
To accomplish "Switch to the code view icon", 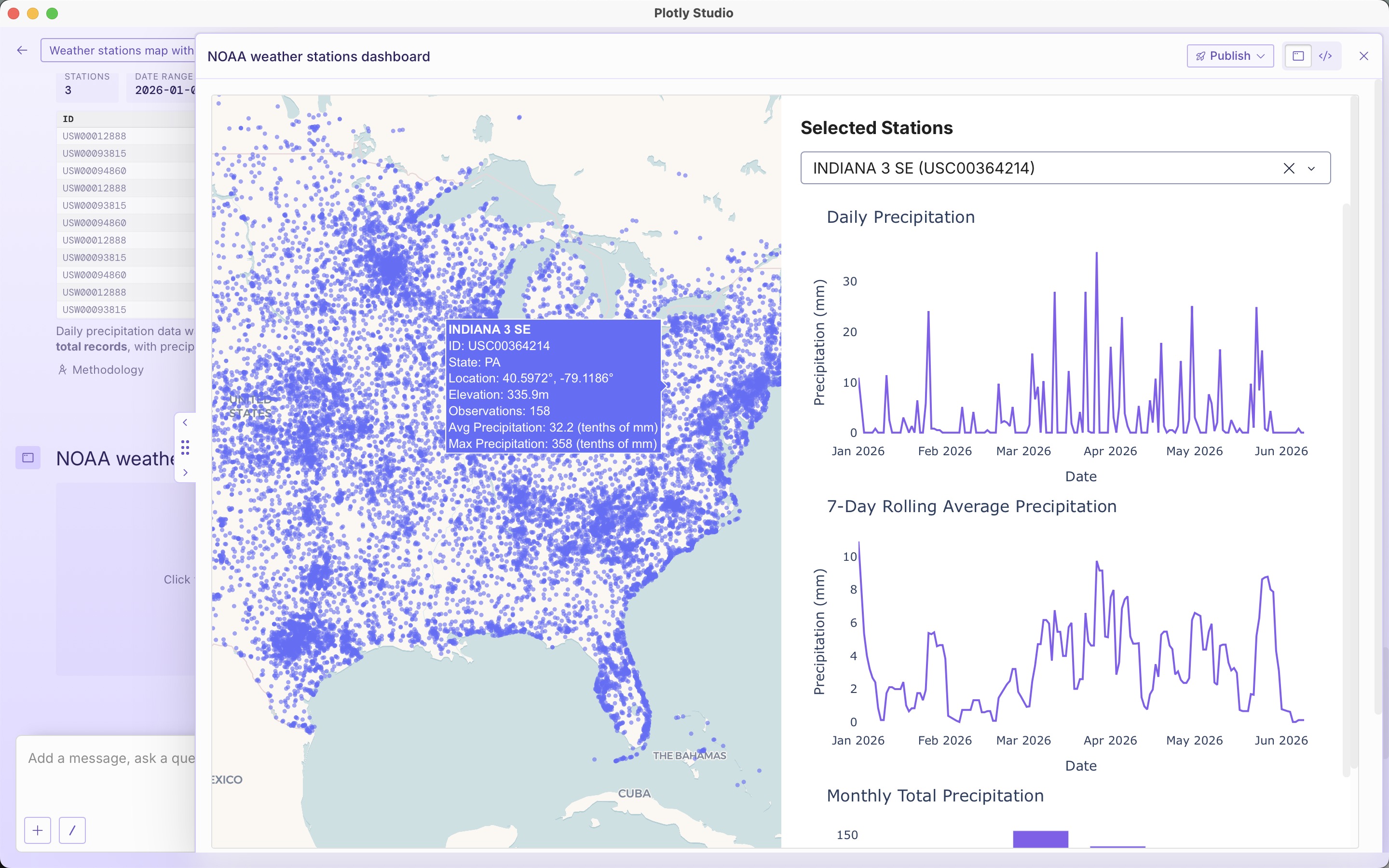I will [1325, 55].
